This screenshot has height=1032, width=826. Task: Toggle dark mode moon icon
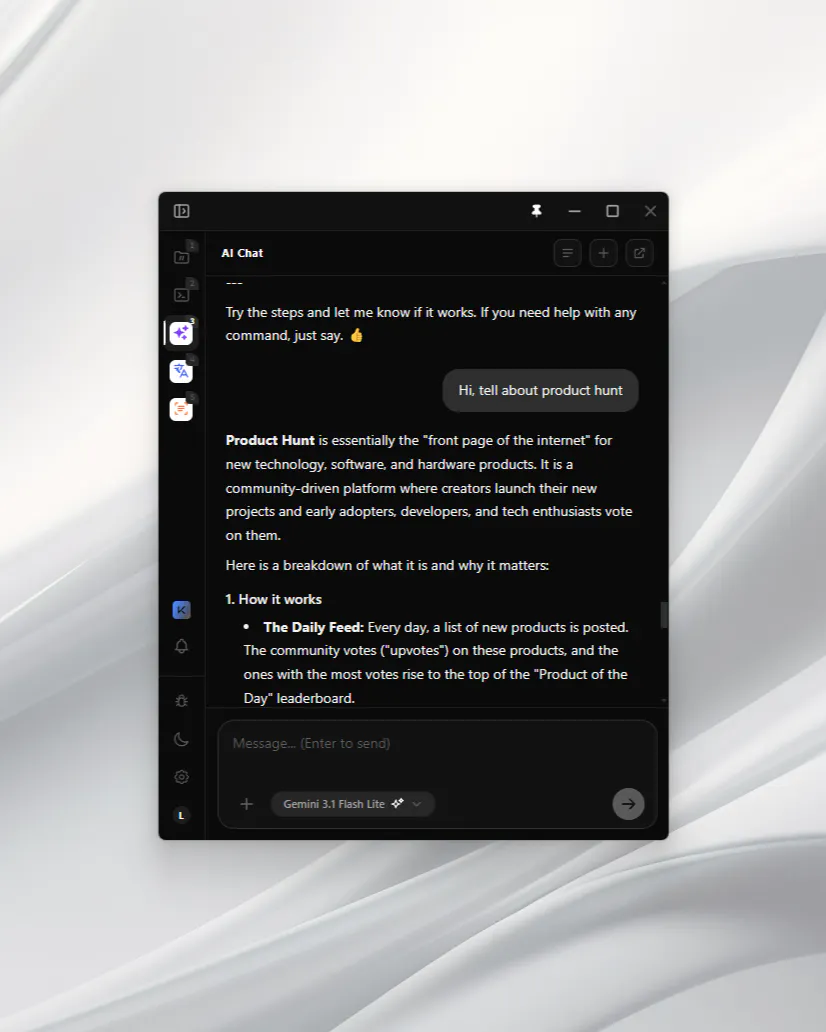pos(182,739)
